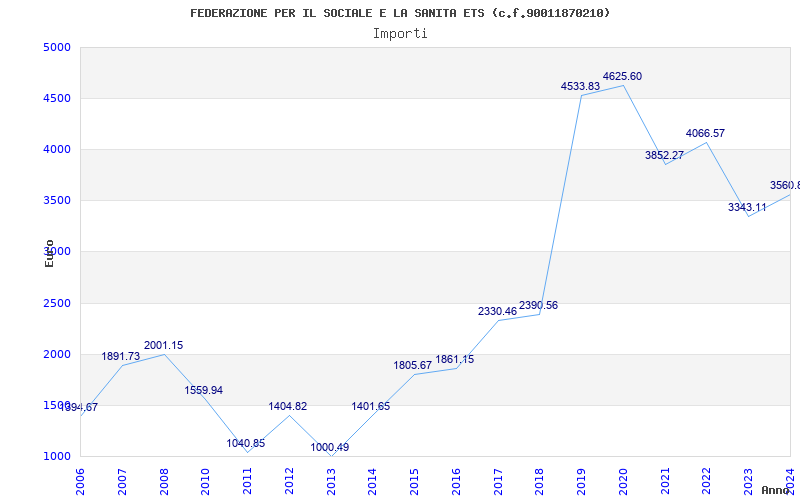Click the data label 1040.85

[x=246, y=443]
